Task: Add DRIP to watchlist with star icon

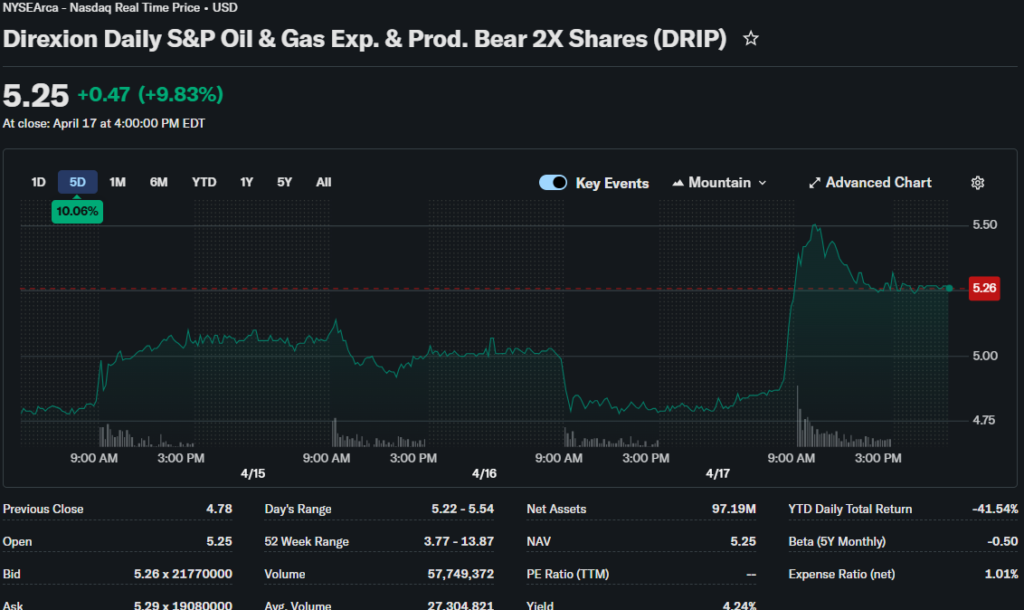Action: [x=751, y=39]
